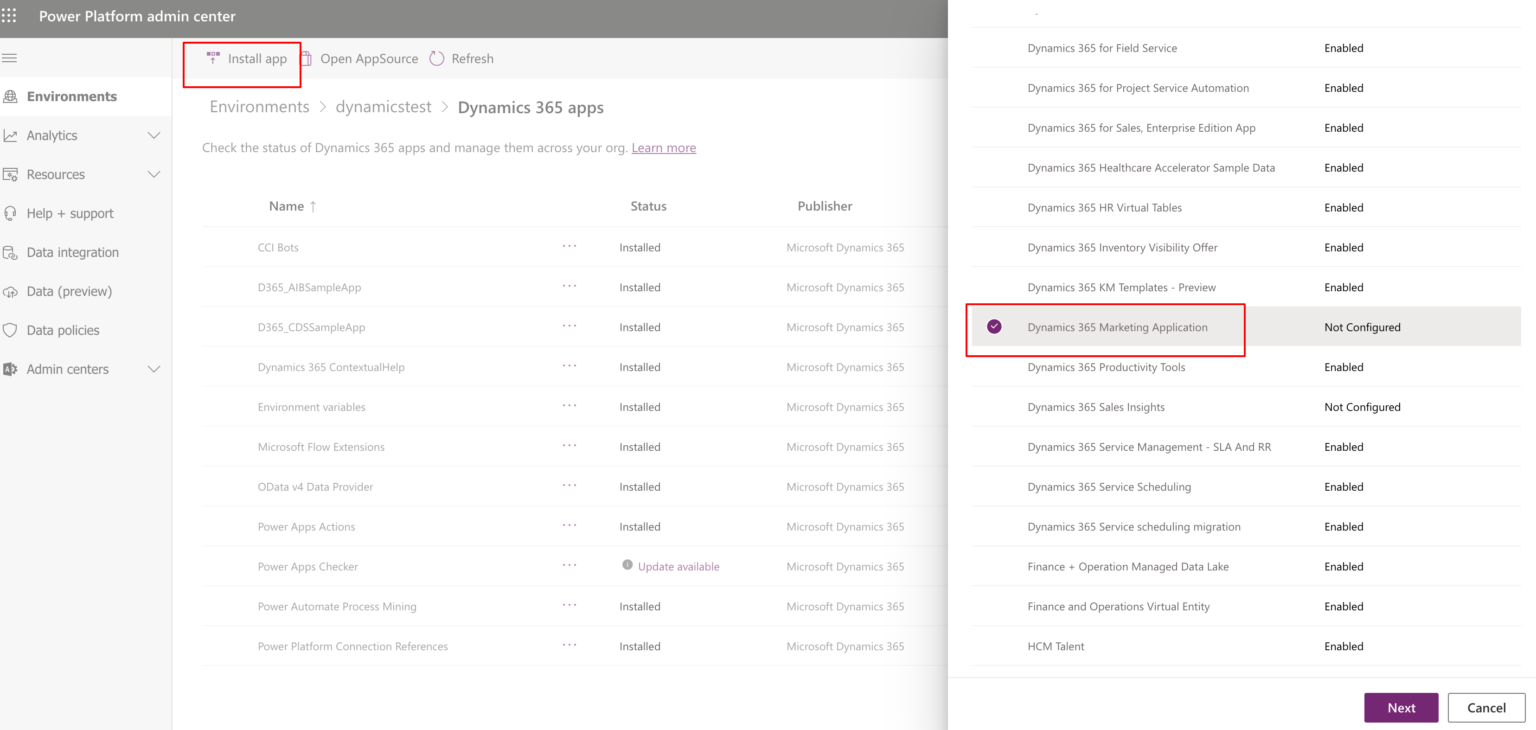
Task: Navigate to Environments via the breadcrumb
Action: tap(258, 106)
